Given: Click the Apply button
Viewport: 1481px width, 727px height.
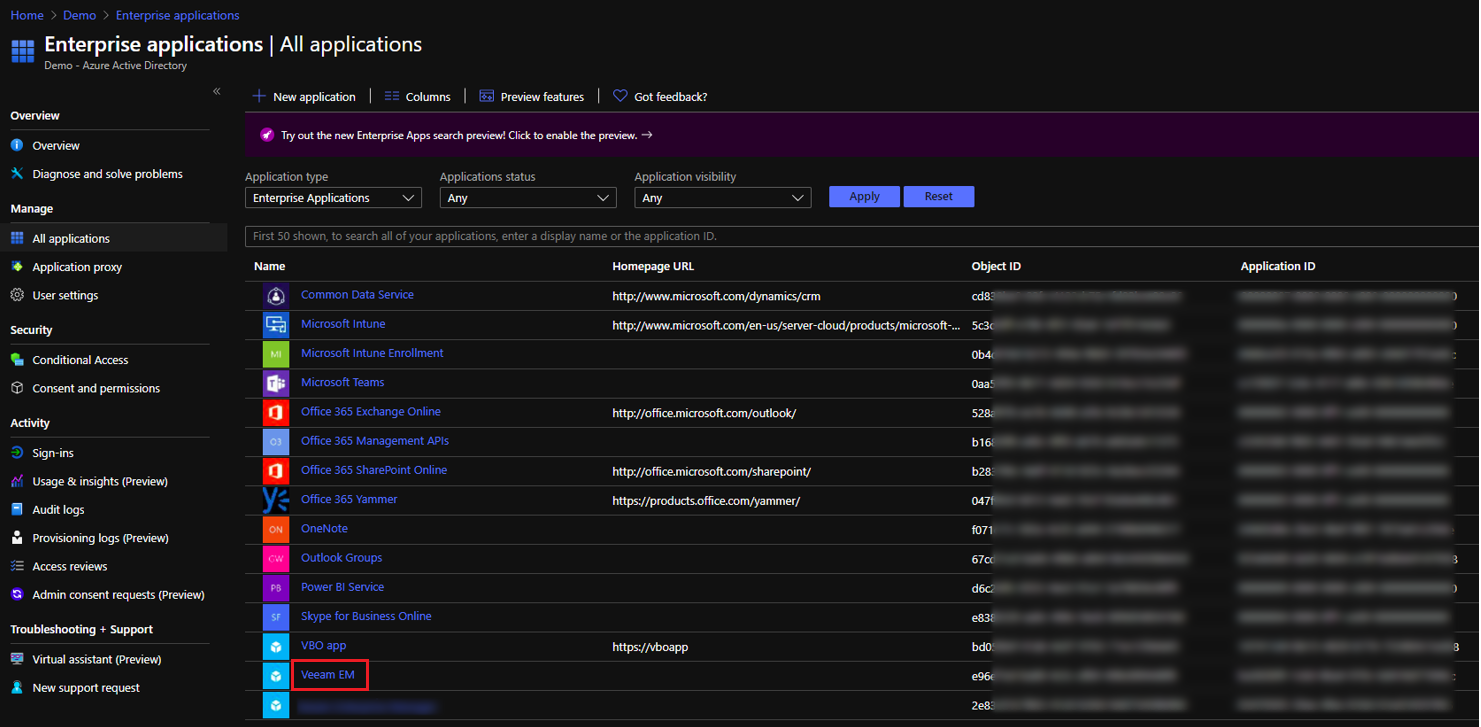Looking at the screenshot, I should (864, 196).
